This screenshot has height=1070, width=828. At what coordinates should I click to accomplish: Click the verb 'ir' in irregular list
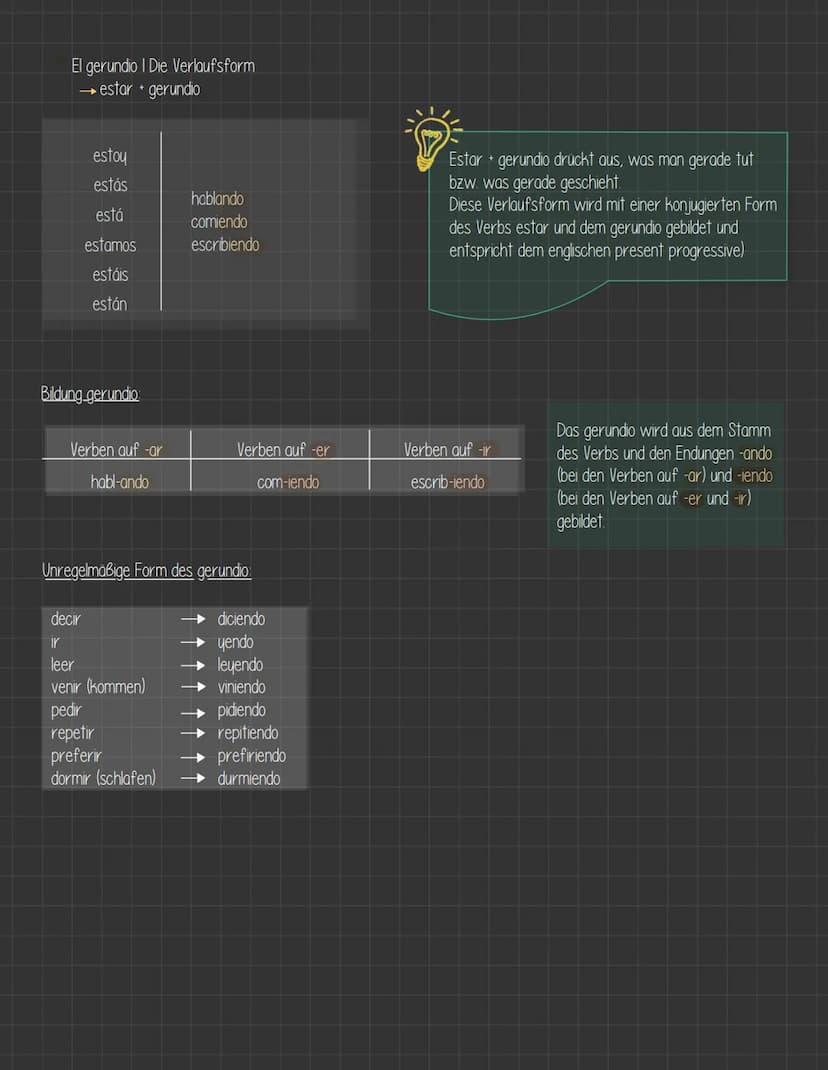click(x=55, y=642)
